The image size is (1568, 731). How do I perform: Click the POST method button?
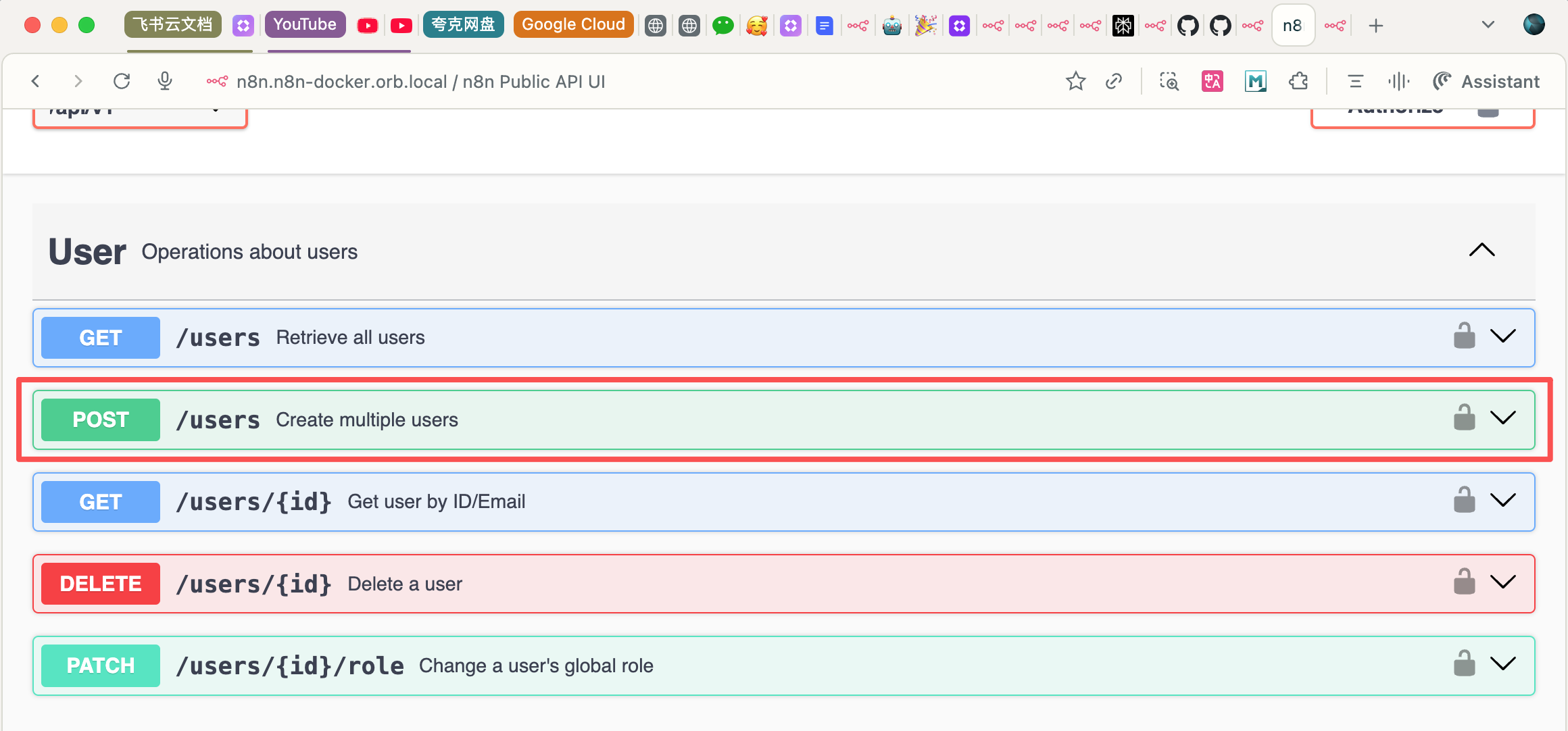tap(101, 420)
